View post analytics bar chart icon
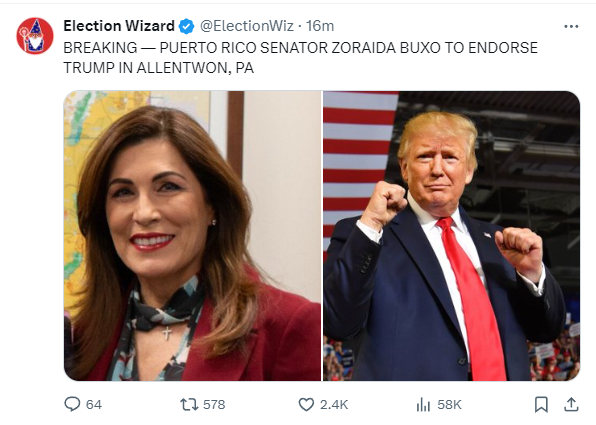Image resolution: width=596 pixels, height=425 pixels. click(423, 404)
